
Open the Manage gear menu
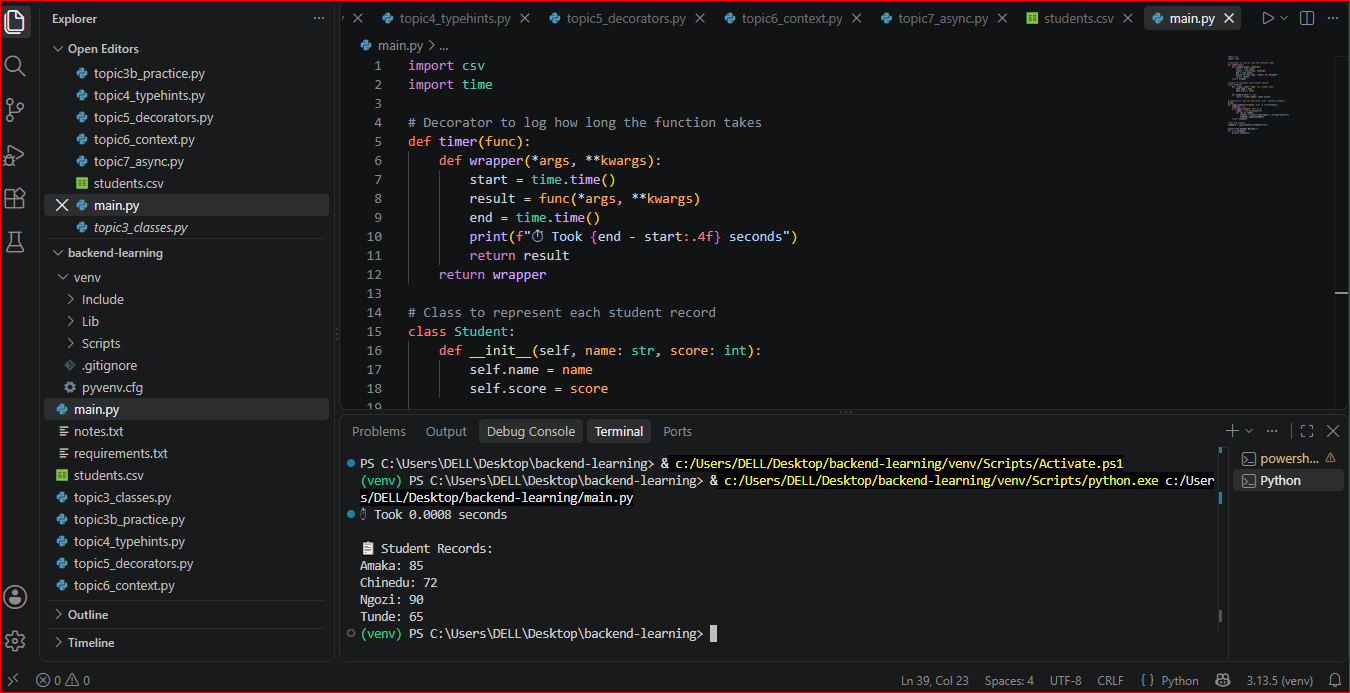coord(15,641)
